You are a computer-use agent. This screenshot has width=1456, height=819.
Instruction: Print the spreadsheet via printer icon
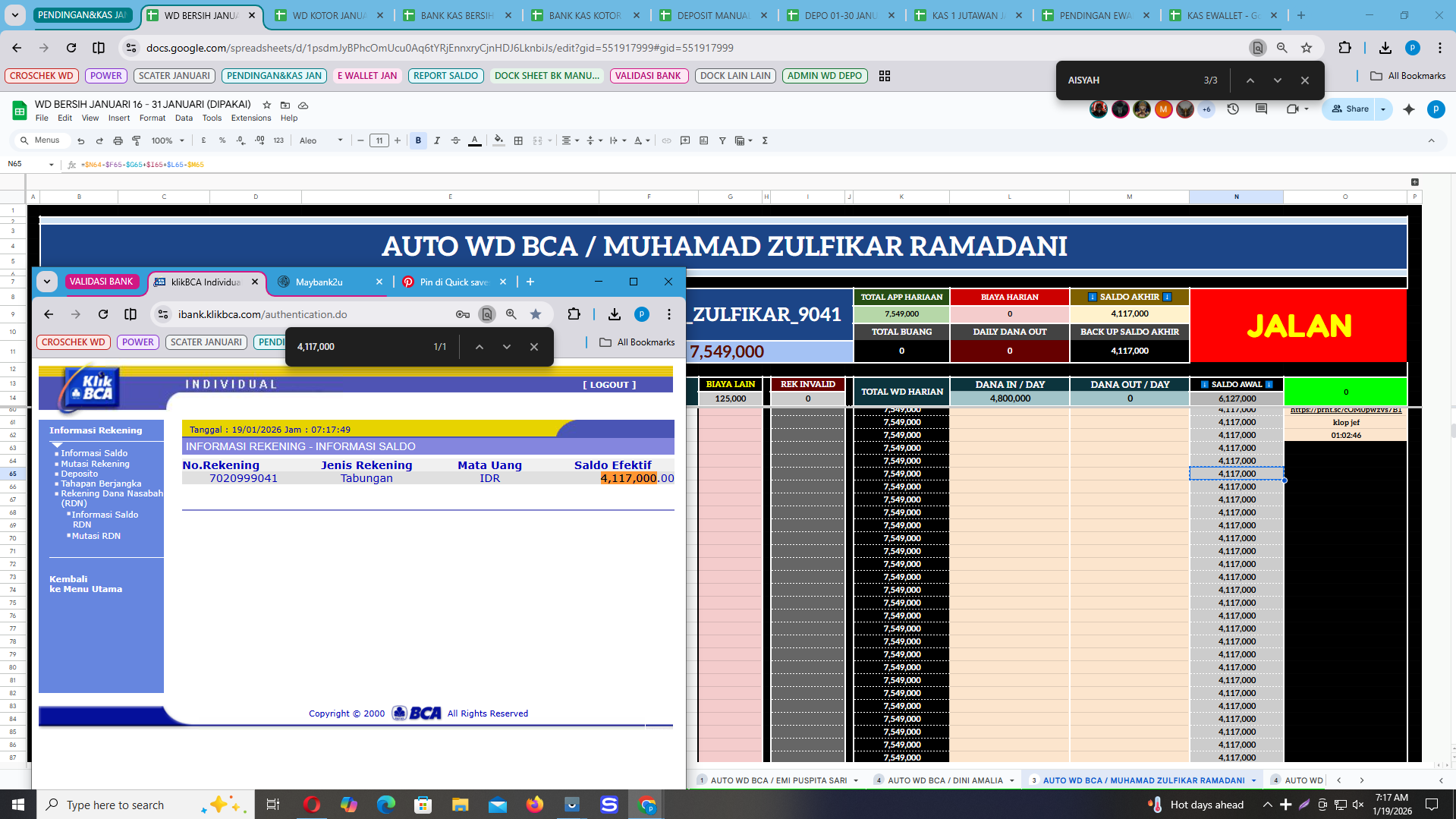[x=118, y=140]
